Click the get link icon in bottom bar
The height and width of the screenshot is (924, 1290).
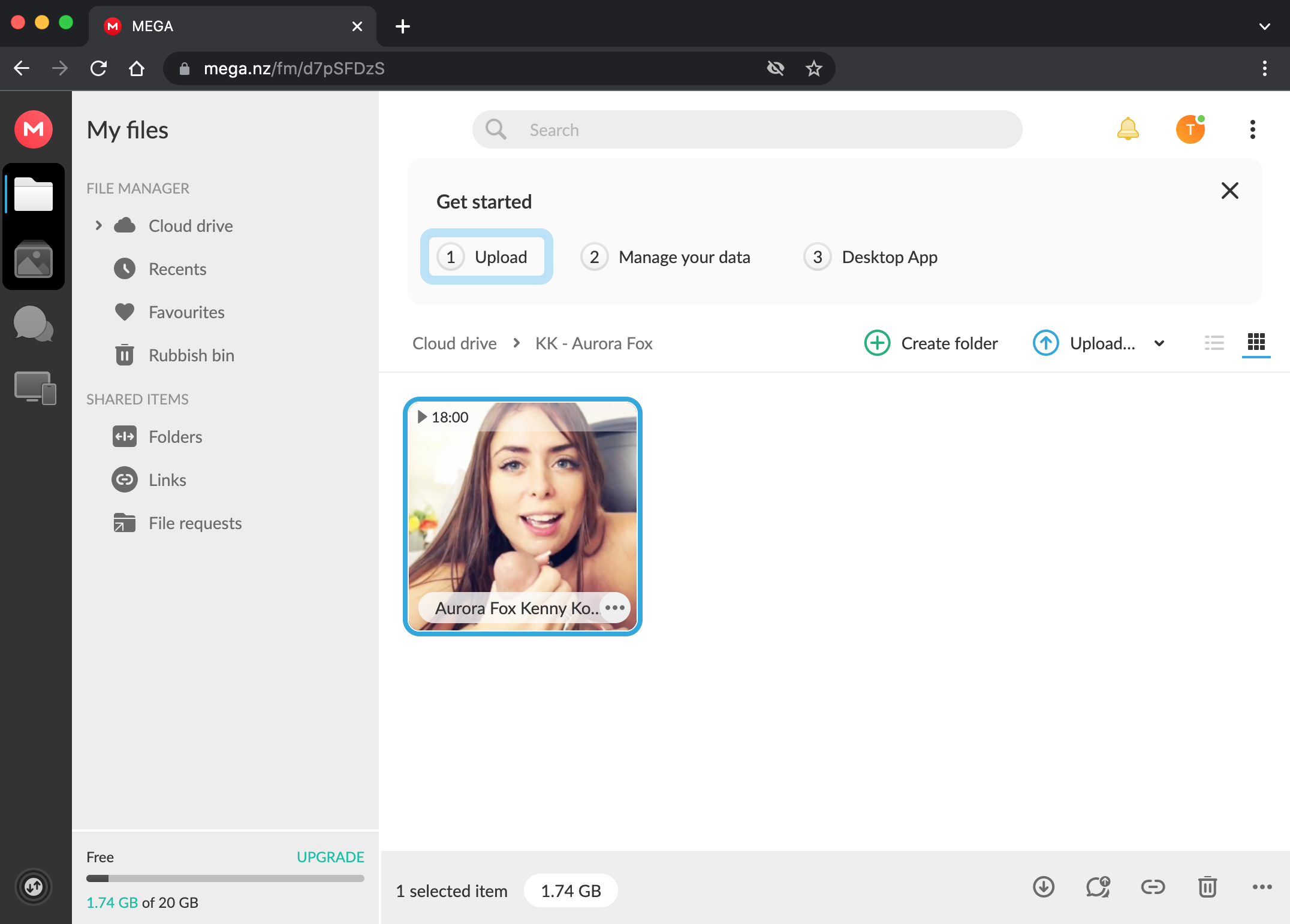(x=1153, y=887)
